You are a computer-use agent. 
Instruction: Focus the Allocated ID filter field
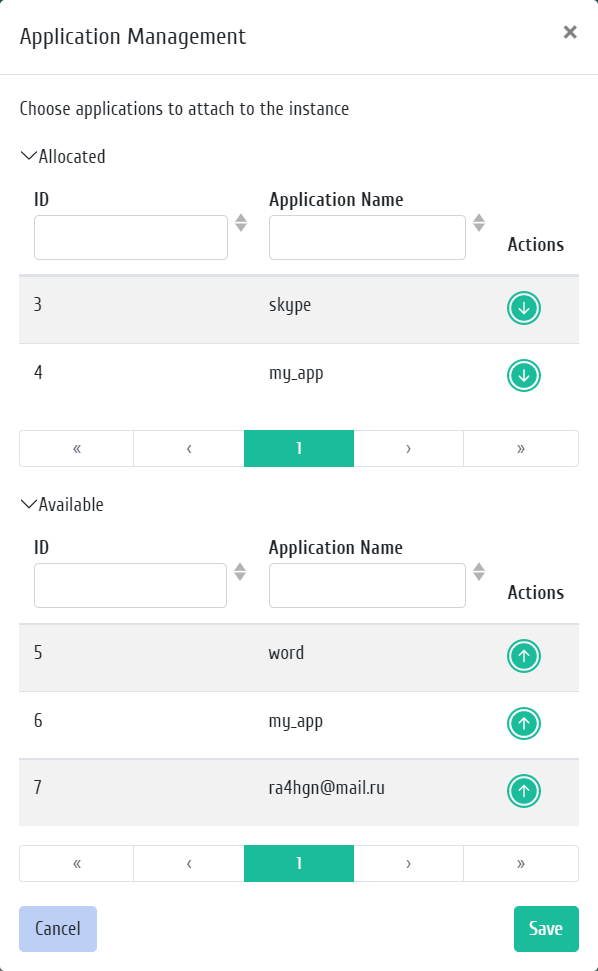click(x=131, y=237)
